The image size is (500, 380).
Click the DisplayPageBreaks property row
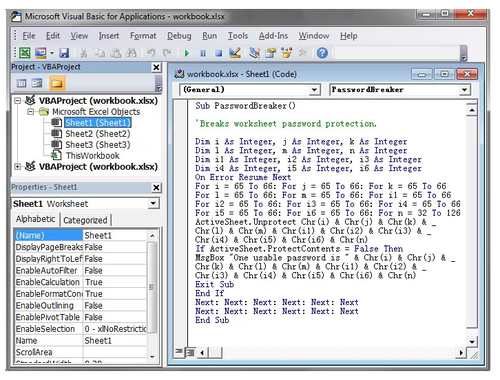(x=81, y=247)
